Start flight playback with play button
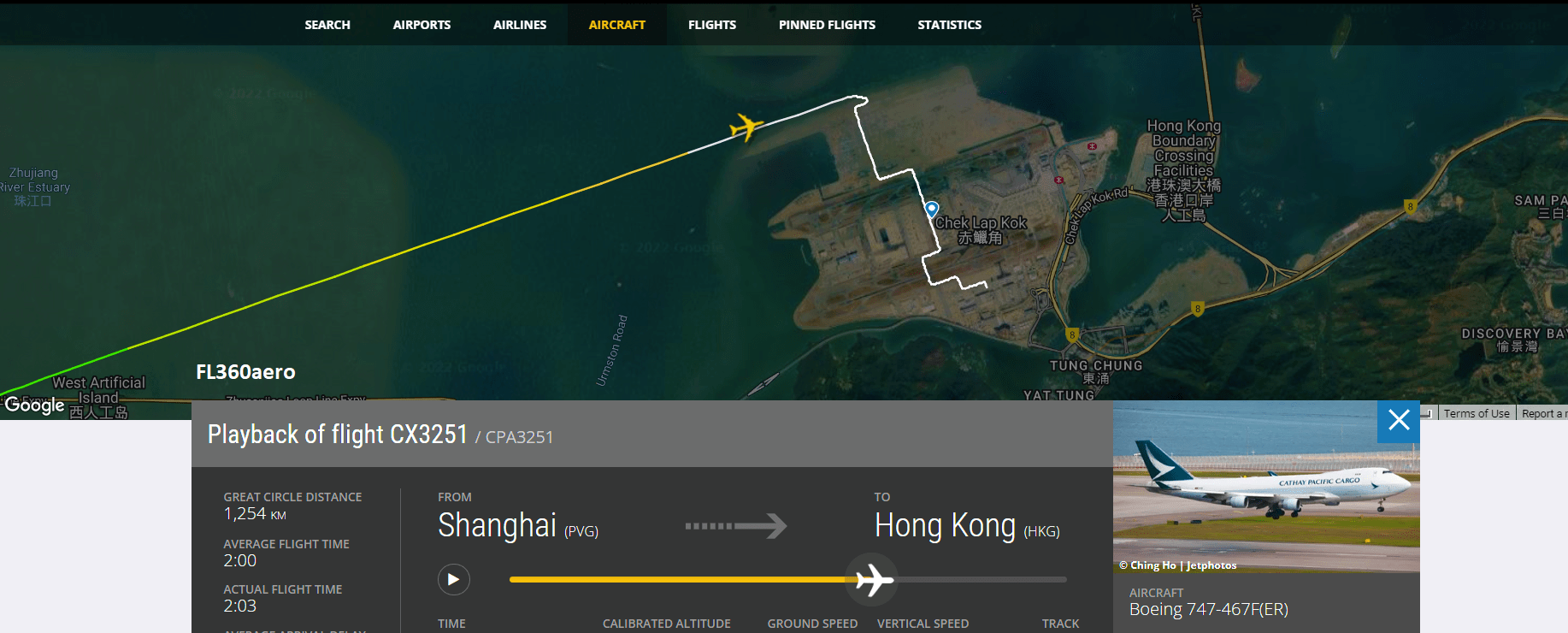This screenshot has height=633, width=1568. pos(454,580)
